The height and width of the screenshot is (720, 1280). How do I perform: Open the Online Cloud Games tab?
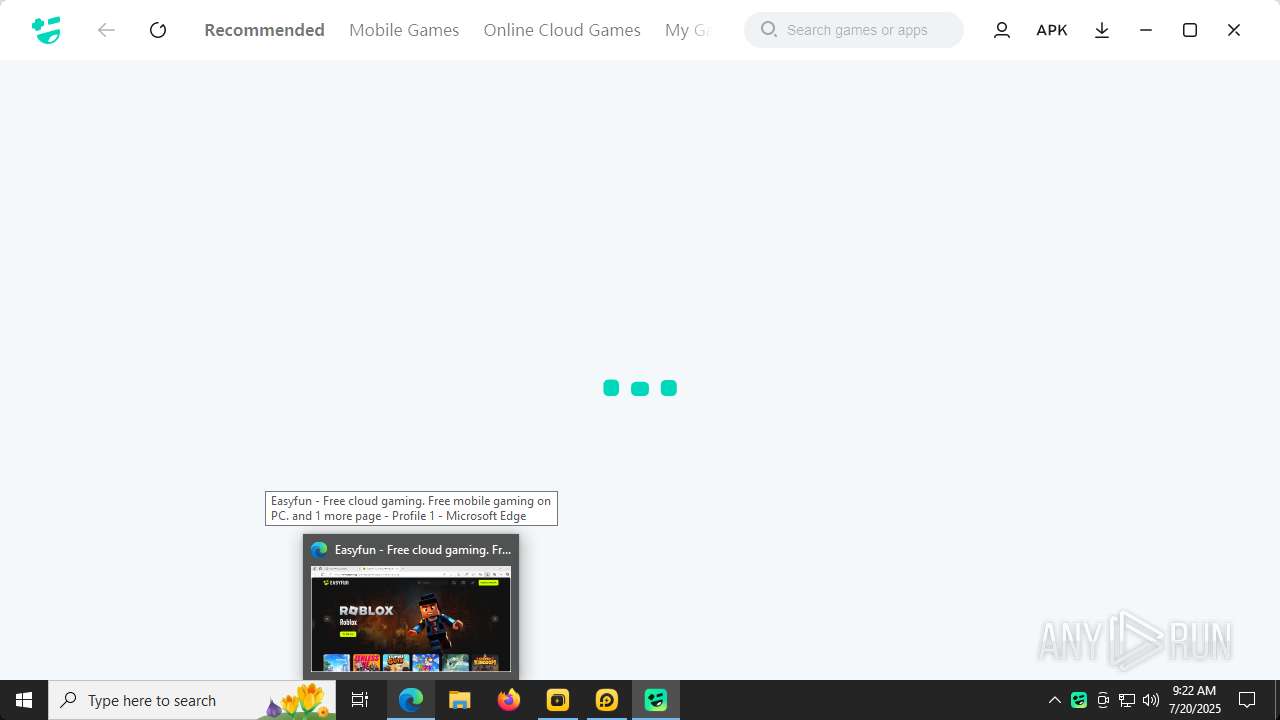pyautogui.click(x=562, y=30)
